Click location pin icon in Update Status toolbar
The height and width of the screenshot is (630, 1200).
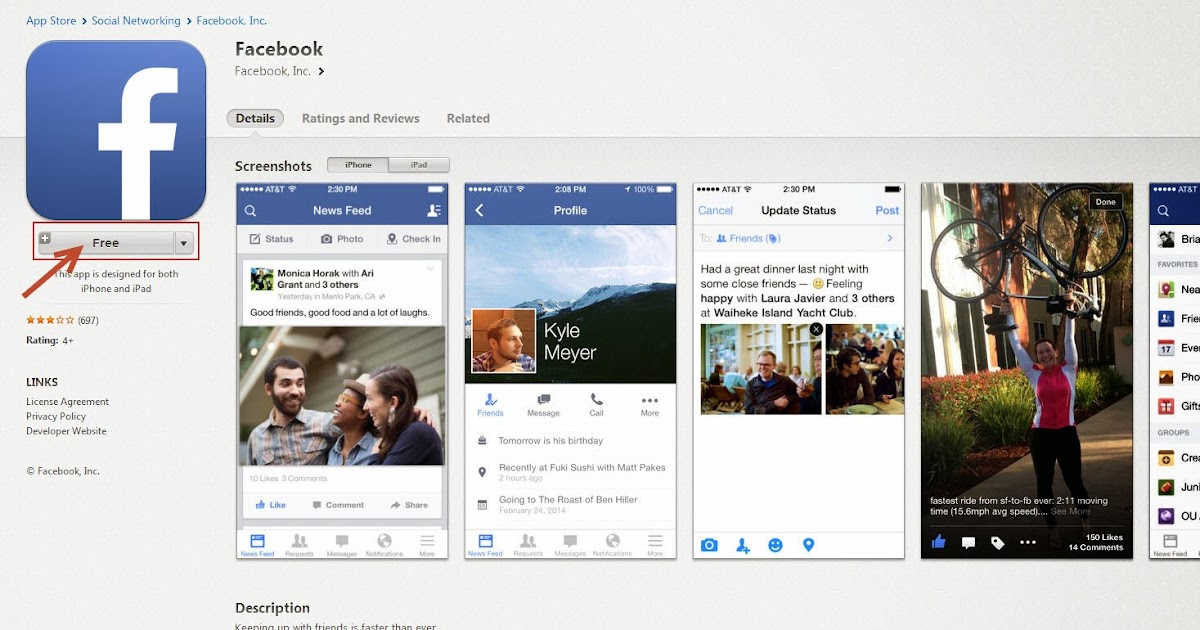click(809, 545)
